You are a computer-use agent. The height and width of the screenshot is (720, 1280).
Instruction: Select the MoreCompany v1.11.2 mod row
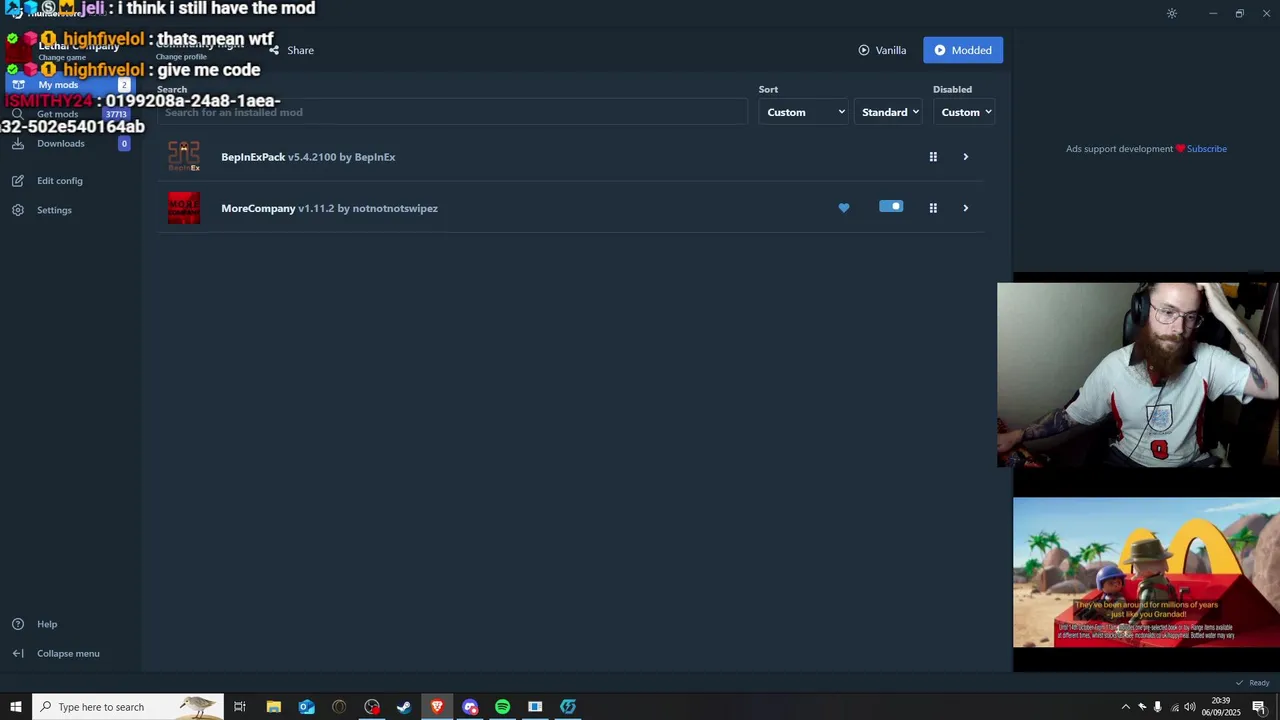tap(570, 208)
